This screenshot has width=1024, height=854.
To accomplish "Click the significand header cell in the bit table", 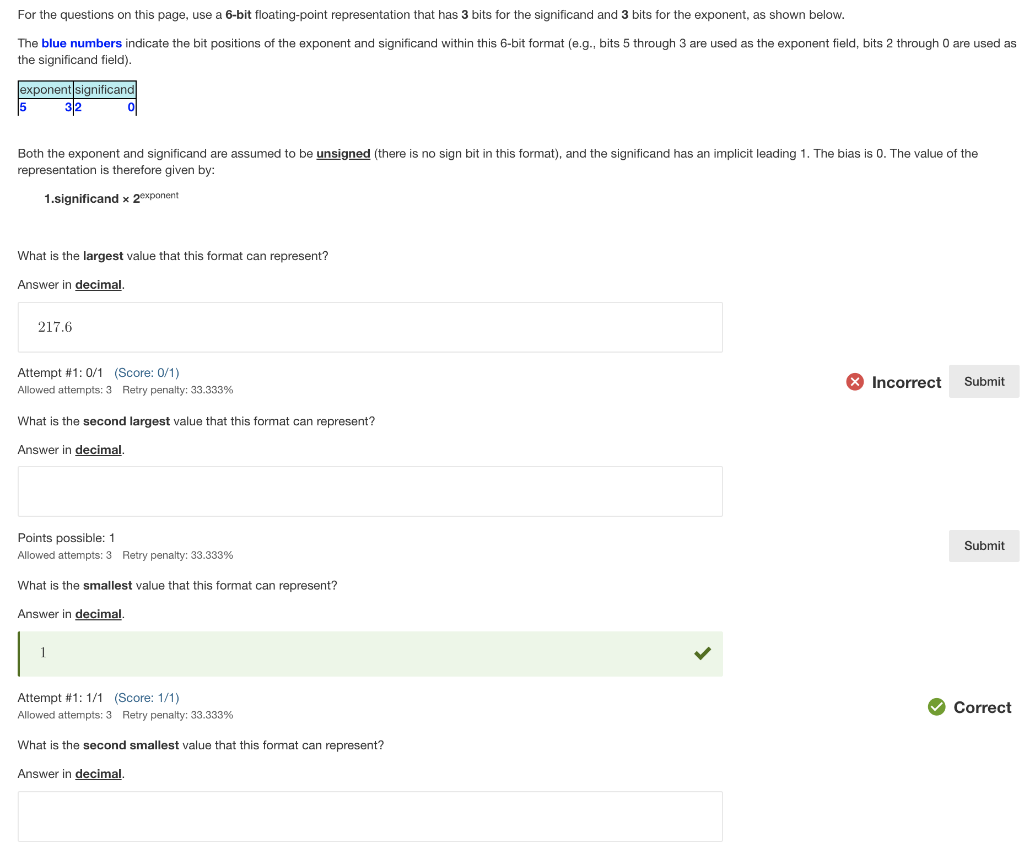I will click(105, 89).
